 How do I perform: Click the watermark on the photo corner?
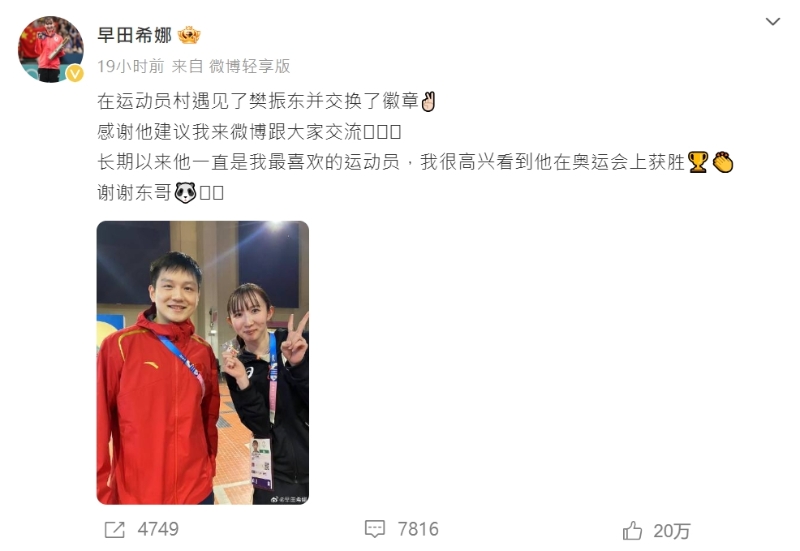click(x=289, y=499)
